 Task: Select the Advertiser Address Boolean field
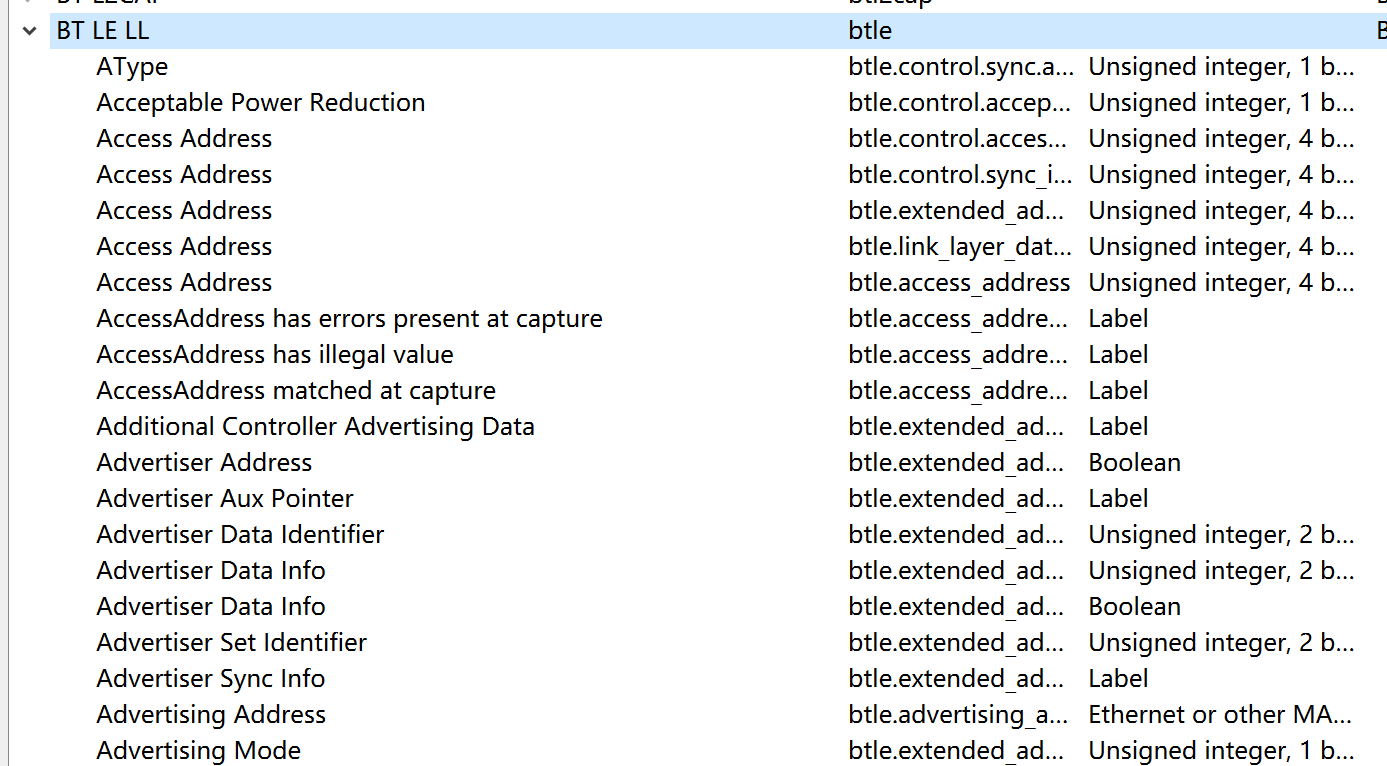[x=203, y=462]
